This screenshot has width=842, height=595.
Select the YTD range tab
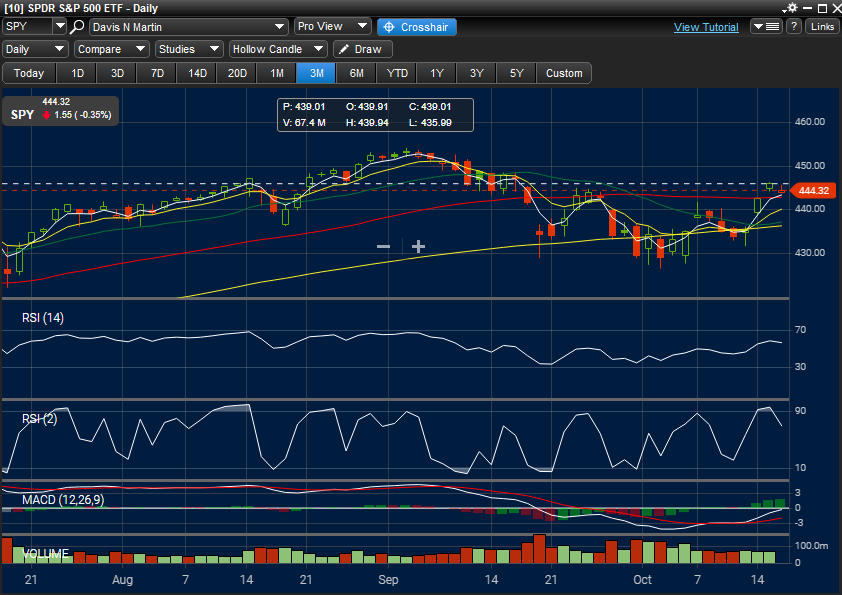click(397, 73)
